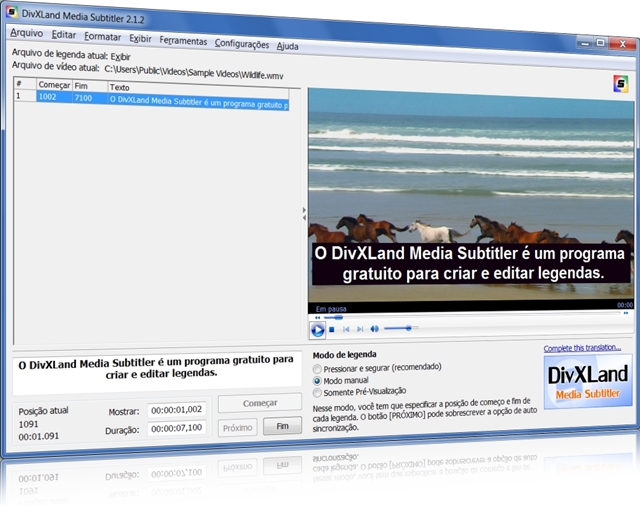The width and height of the screenshot is (640, 506).
Task: Open the Arquivo menu
Action: pos(27,33)
